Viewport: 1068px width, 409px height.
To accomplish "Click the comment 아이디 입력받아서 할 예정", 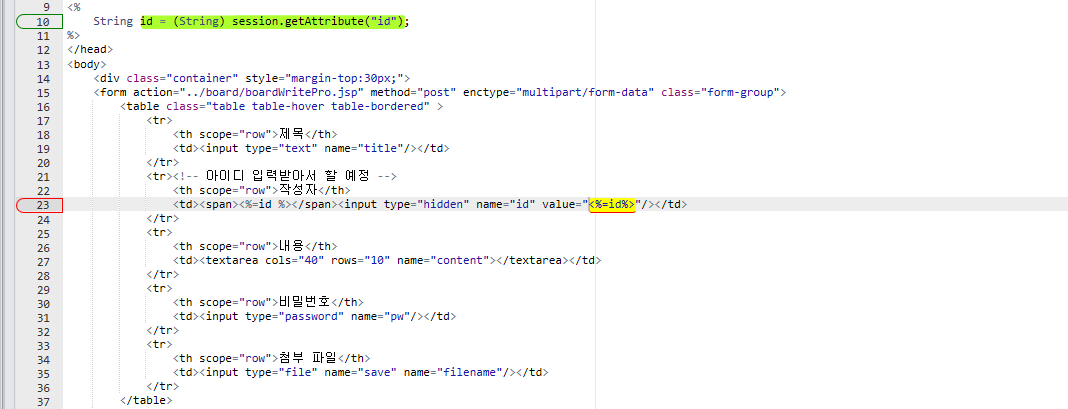I will point(289,177).
